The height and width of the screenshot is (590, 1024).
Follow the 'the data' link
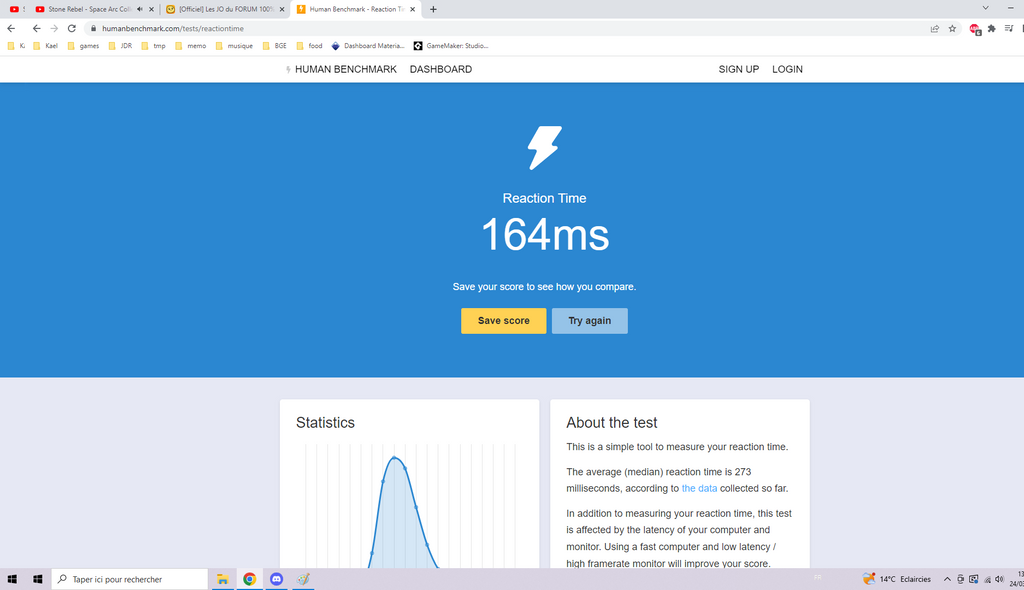pos(699,488)
